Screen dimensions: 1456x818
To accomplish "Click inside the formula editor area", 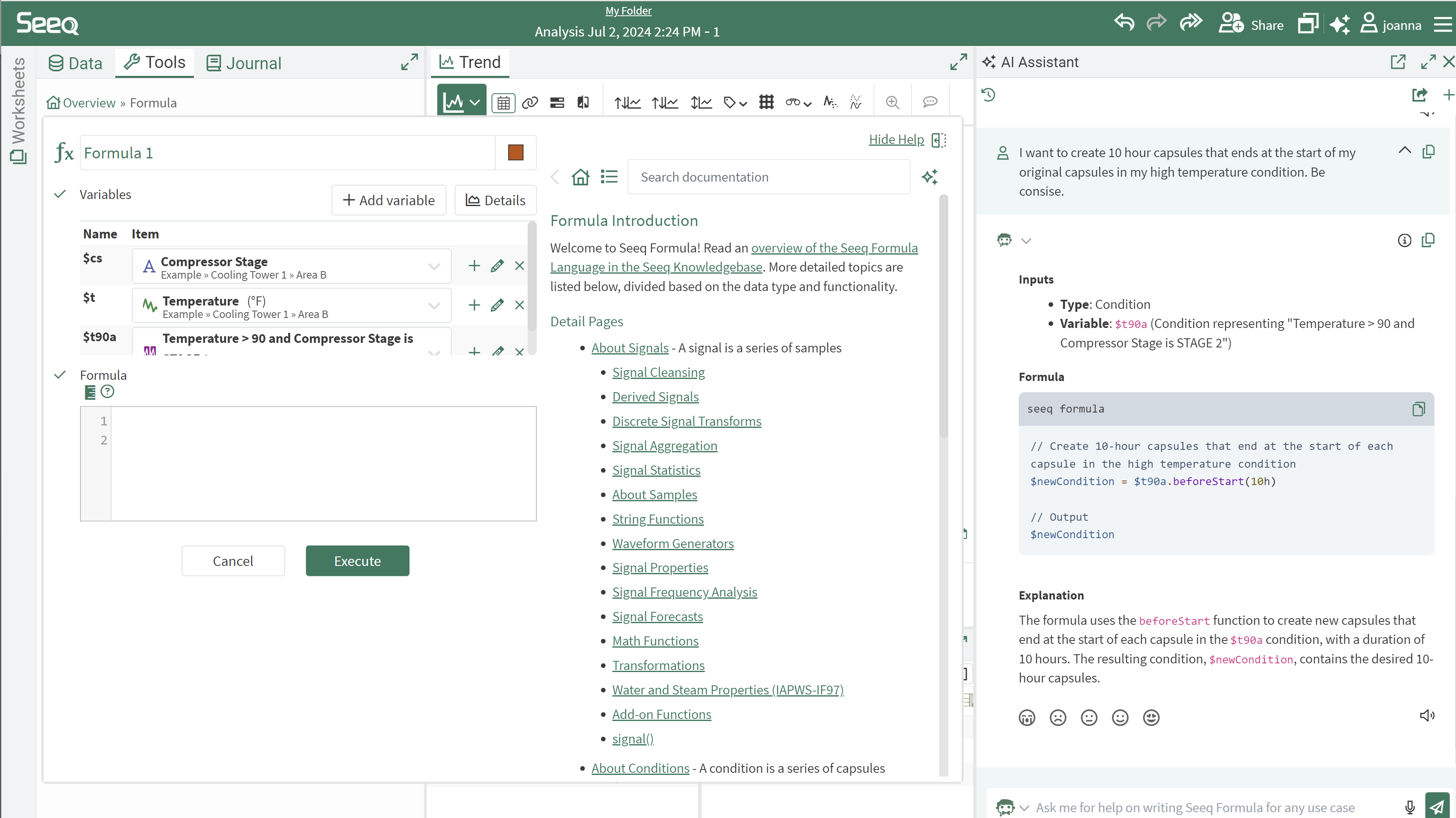I will tap(323, 464).
